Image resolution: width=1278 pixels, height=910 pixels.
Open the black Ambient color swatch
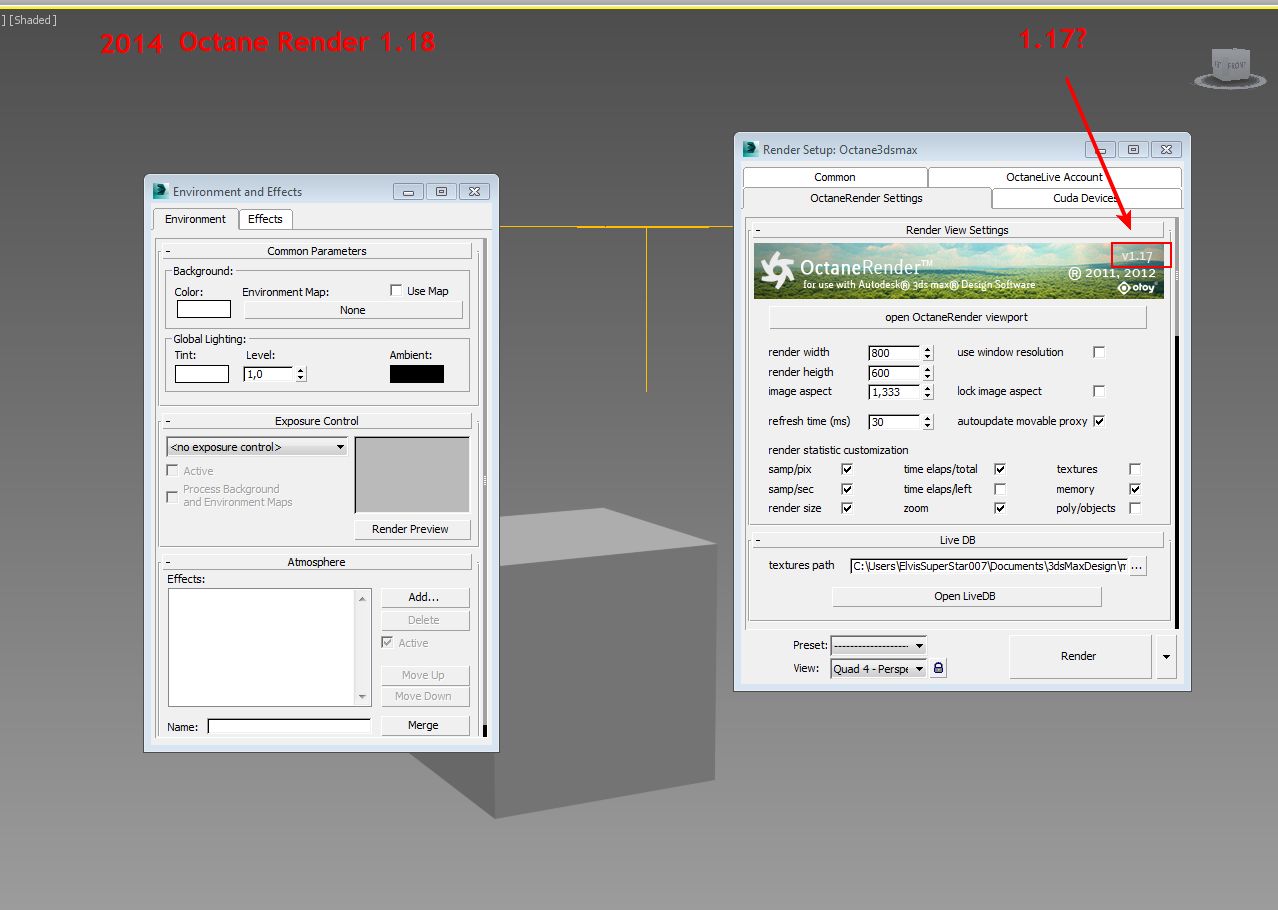click(417, 374)
